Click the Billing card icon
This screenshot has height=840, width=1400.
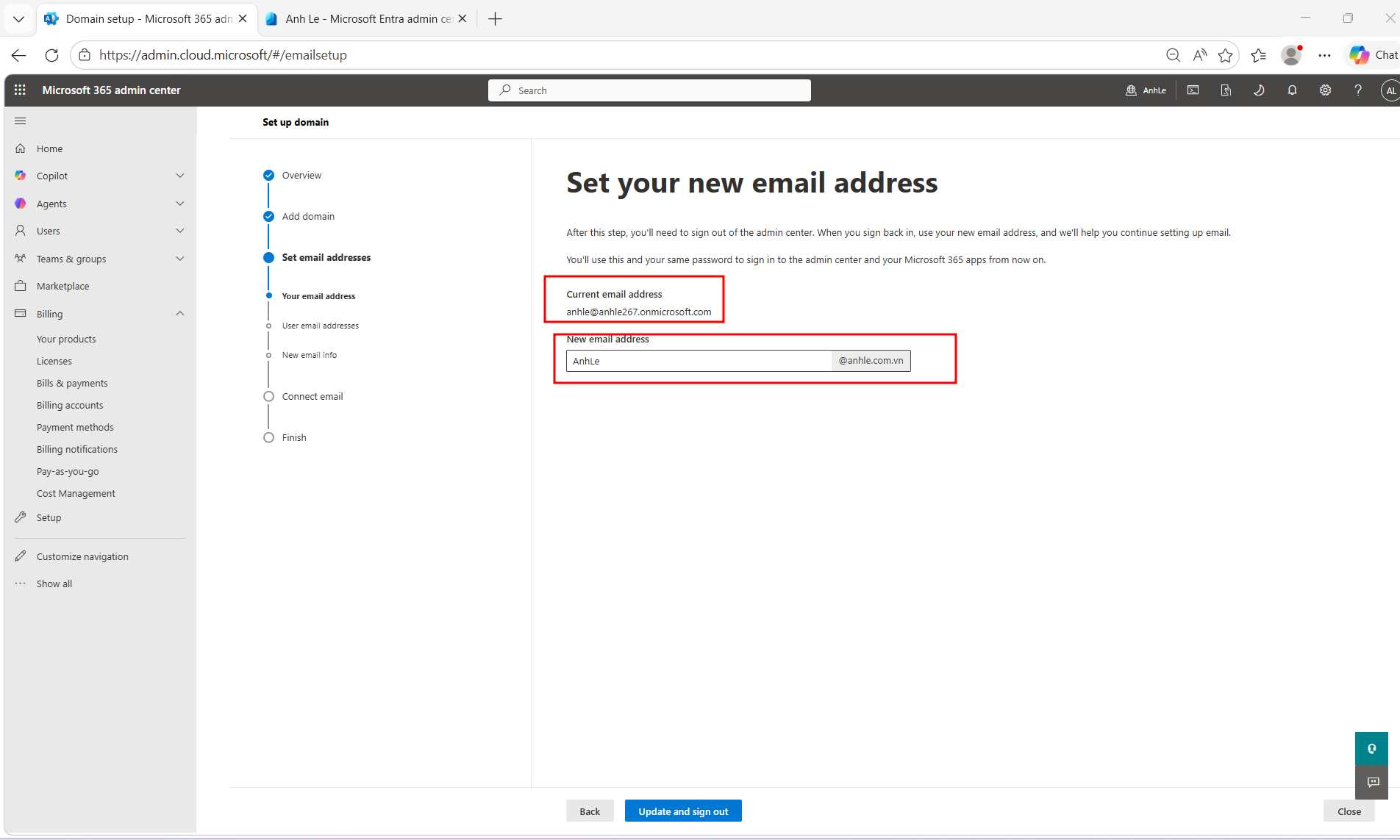(x=21, y=314)
